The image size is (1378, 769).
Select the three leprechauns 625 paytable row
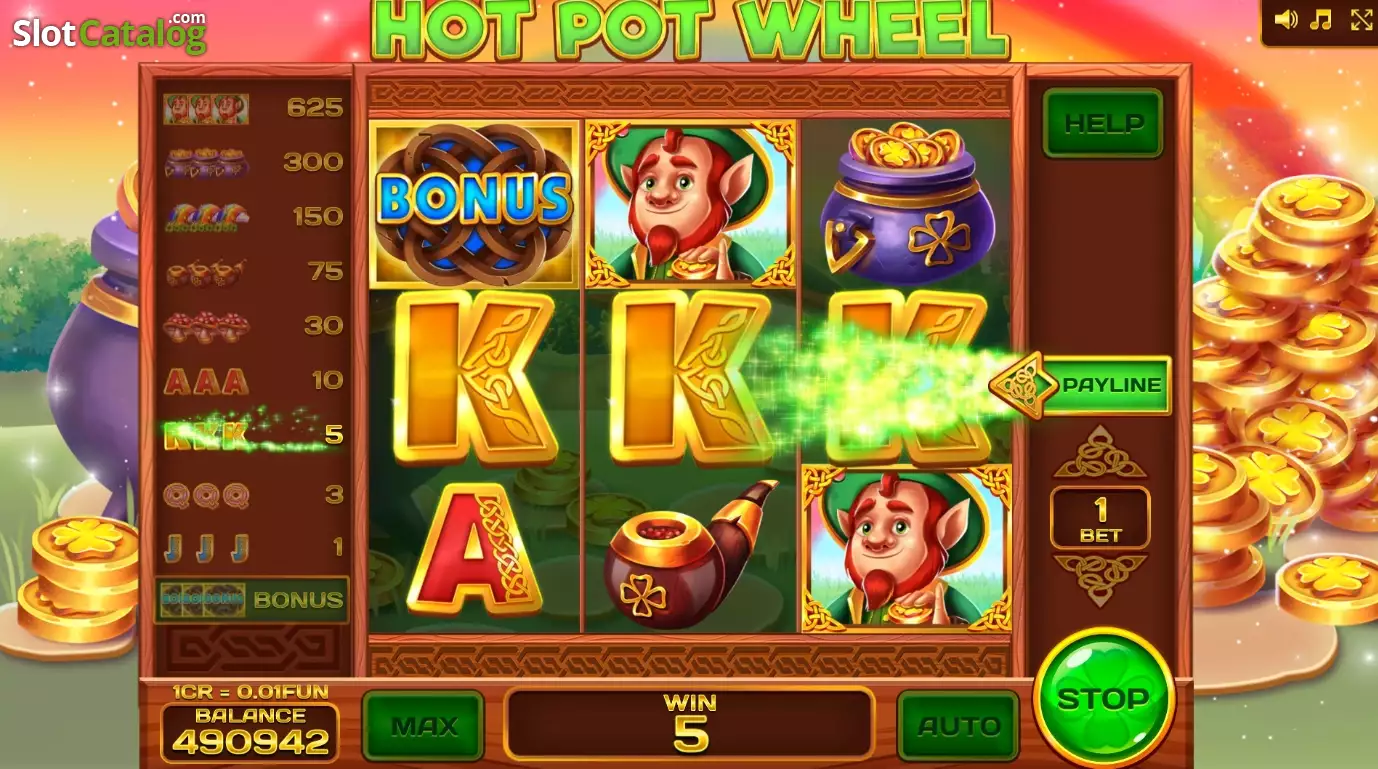click(x=254, y=108)
